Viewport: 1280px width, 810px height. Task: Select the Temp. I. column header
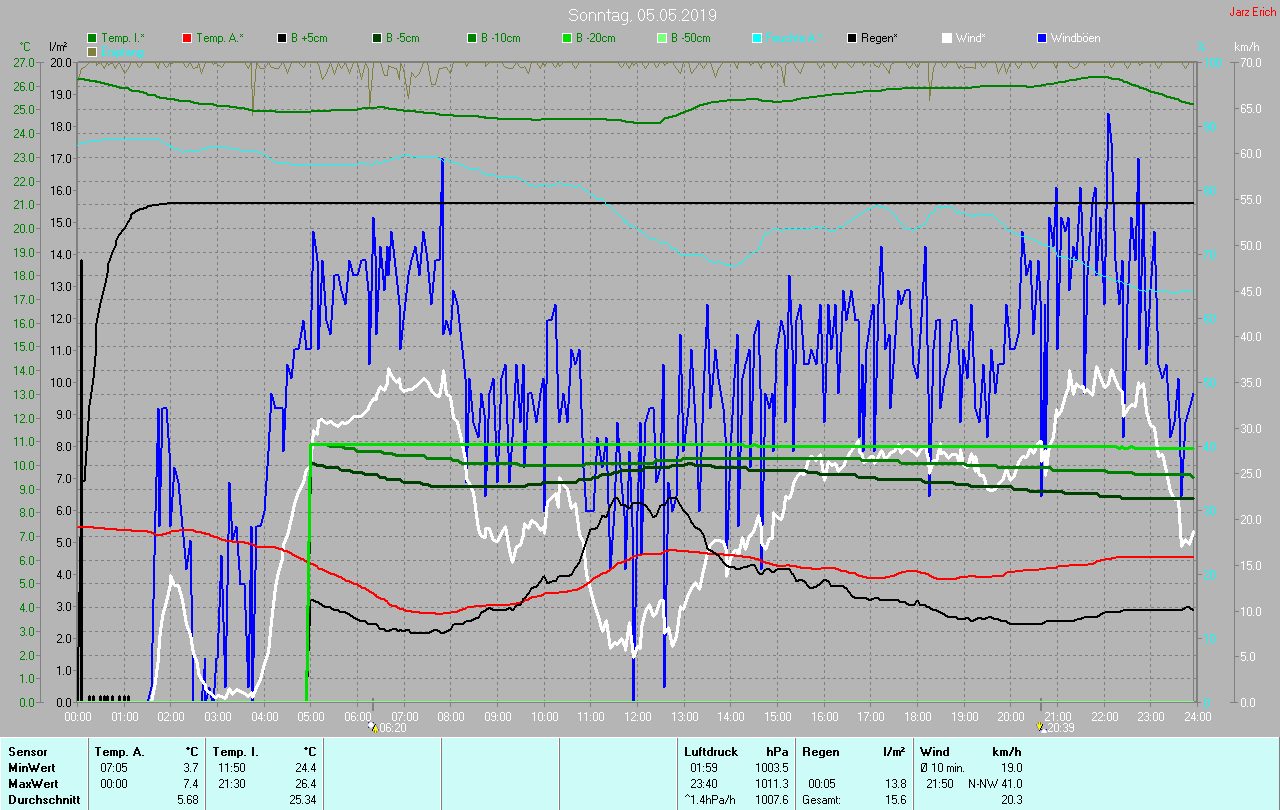coord(236,751)
